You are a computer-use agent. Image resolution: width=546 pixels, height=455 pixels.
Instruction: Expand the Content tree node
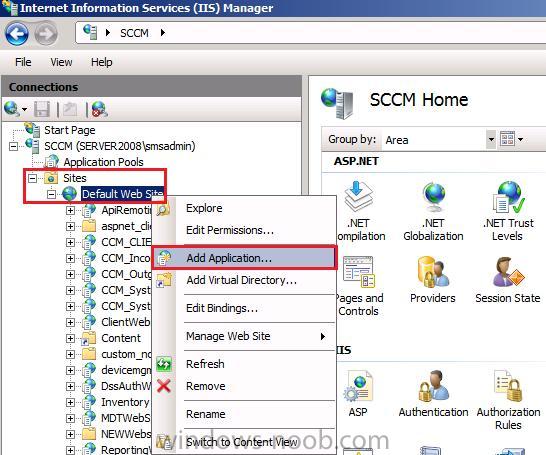[x=70, y=338]
